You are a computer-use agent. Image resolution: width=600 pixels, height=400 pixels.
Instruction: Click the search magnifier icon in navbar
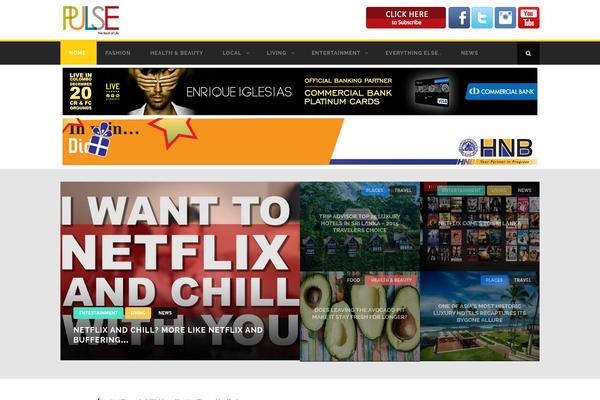tap(528, 53)
